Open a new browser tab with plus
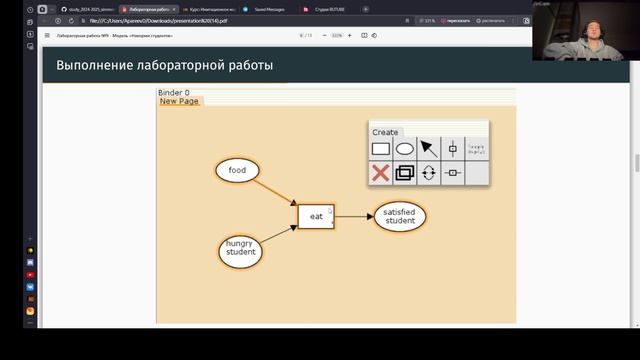This screenshot has width=640, height=360. click(x=366, y=9)
